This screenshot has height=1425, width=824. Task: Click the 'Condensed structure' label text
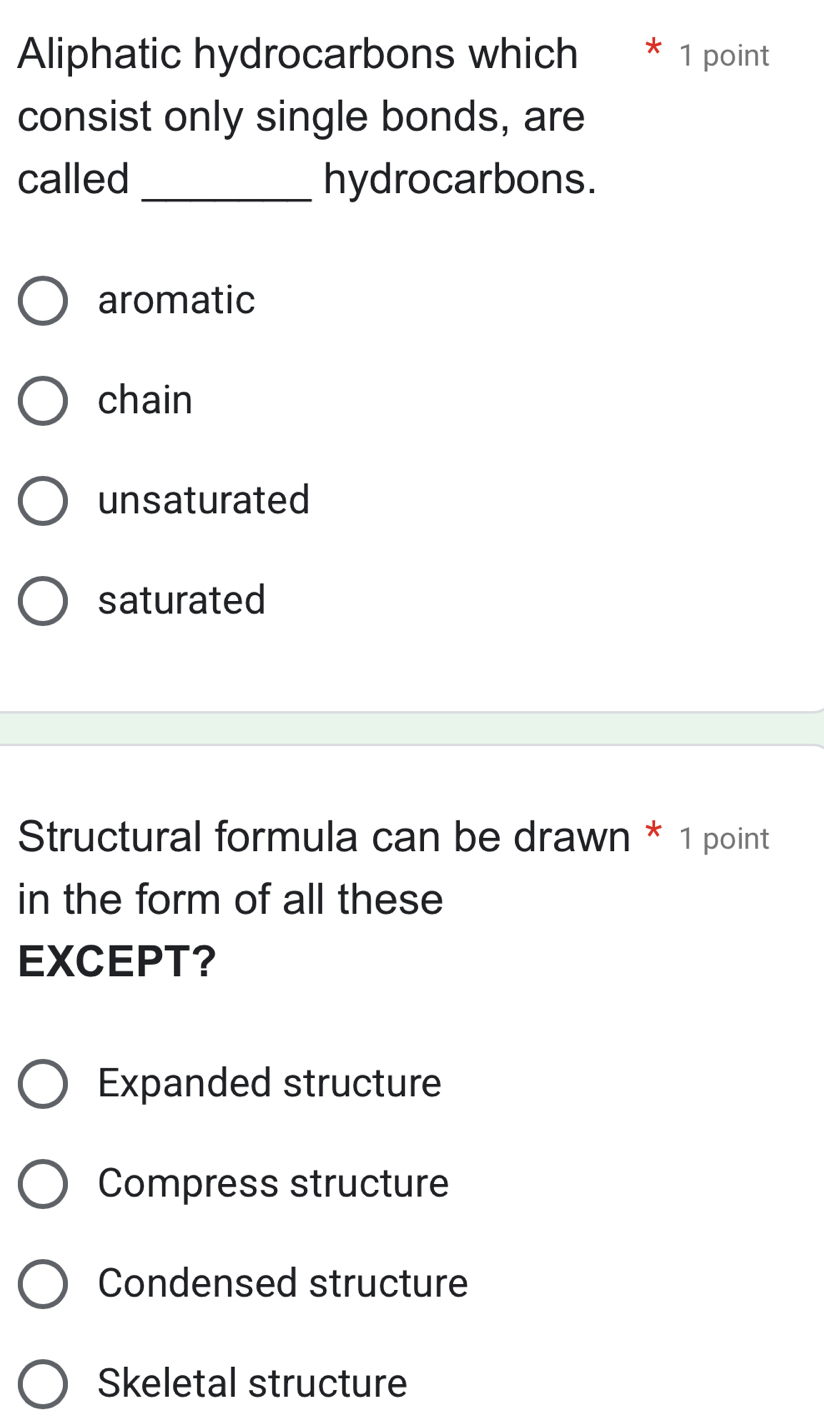pyautogui.click(x=283, y=1283)
